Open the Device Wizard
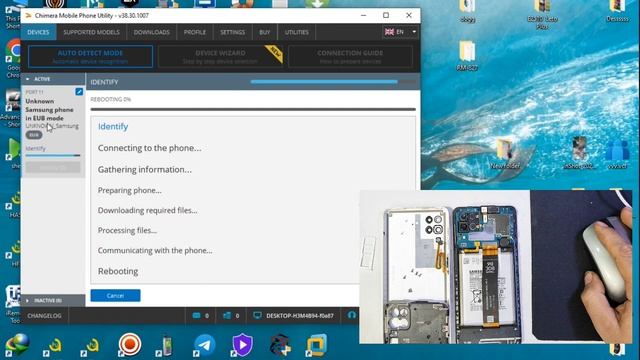This screenshot has width=640, height=360. coord(220,56)
